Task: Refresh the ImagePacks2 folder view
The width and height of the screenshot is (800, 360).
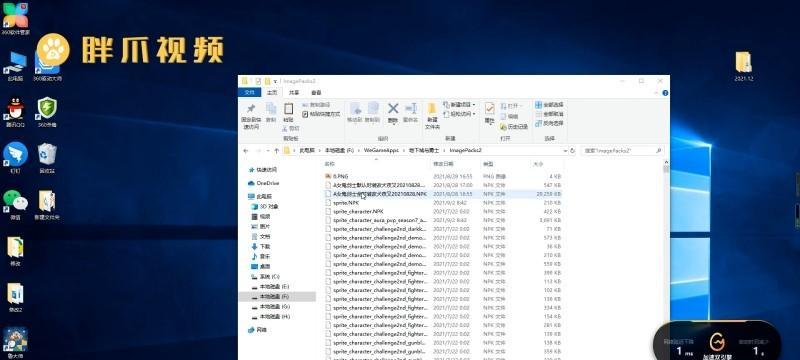Action: 573,151
